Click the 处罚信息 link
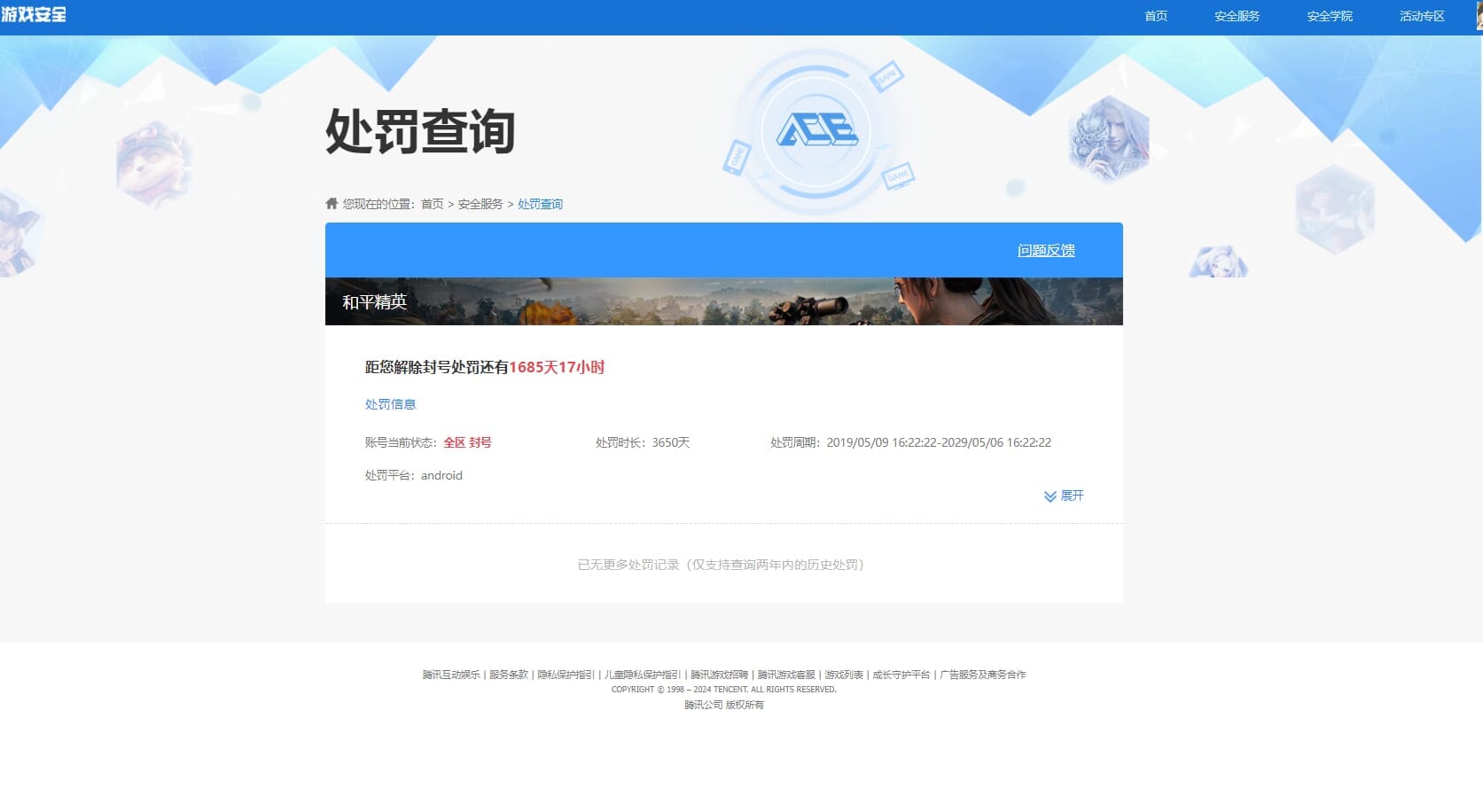Image resolution: width=1483 pixels, height=812 pixels. tap(390, 404)
